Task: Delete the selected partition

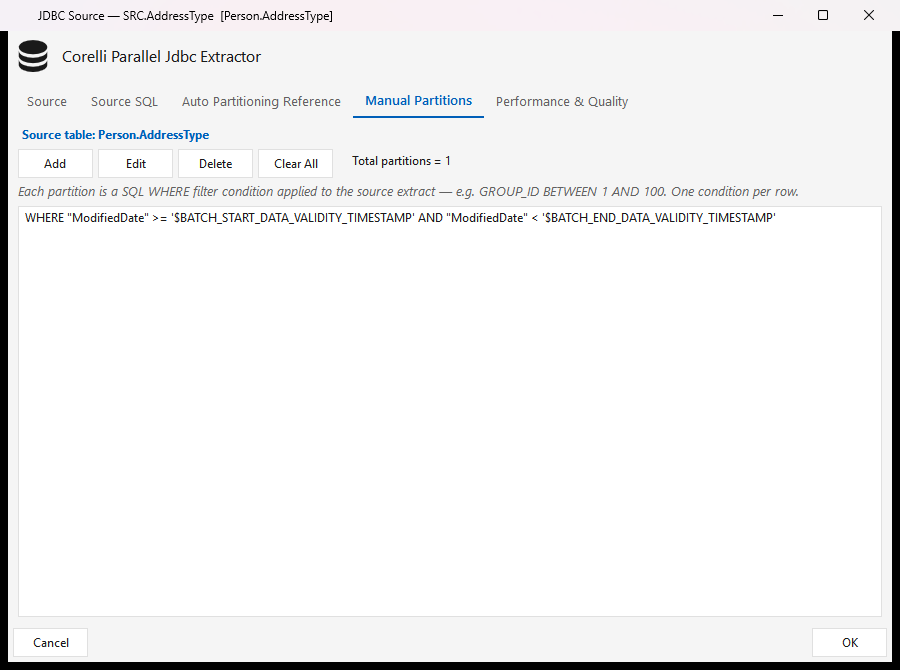Action: tap(215, 164)
